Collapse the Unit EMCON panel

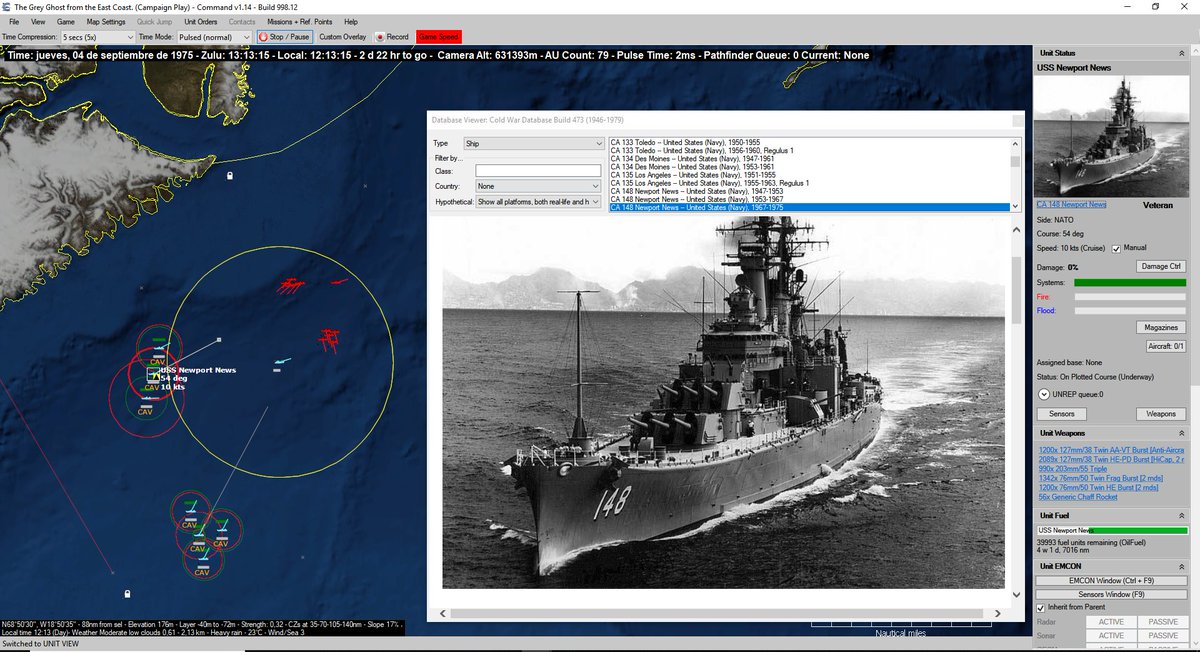click(1182, 567)
